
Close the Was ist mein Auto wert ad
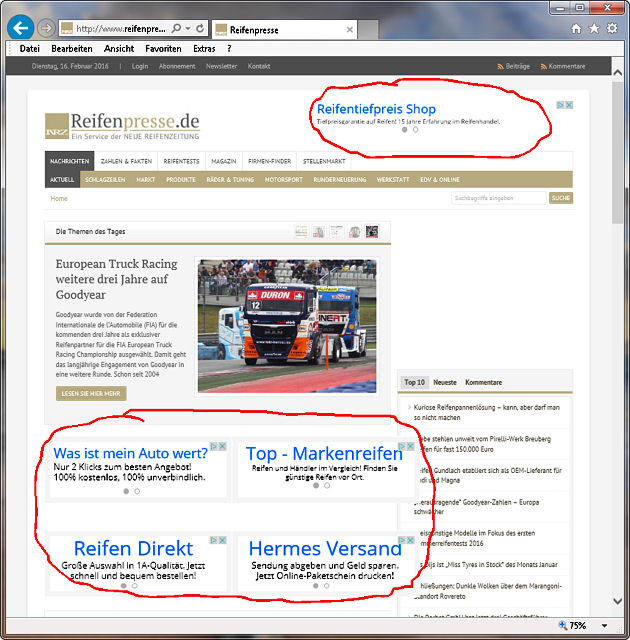[x=222, y=446]
